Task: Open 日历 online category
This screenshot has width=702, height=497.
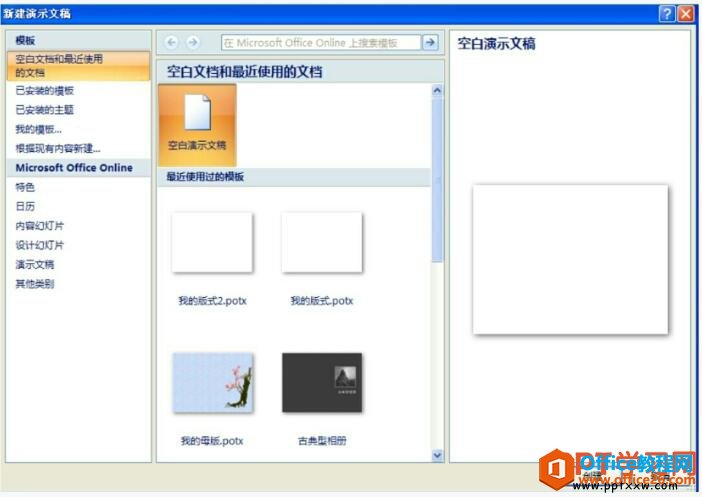Action: pyautogui.click(x=25, y=206)
